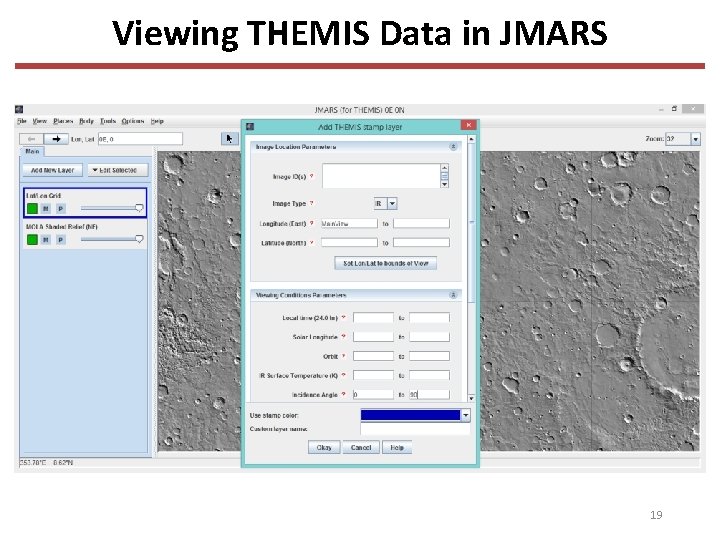
Task: Open the Help menu in menu bar
Action: click(157, 121)
